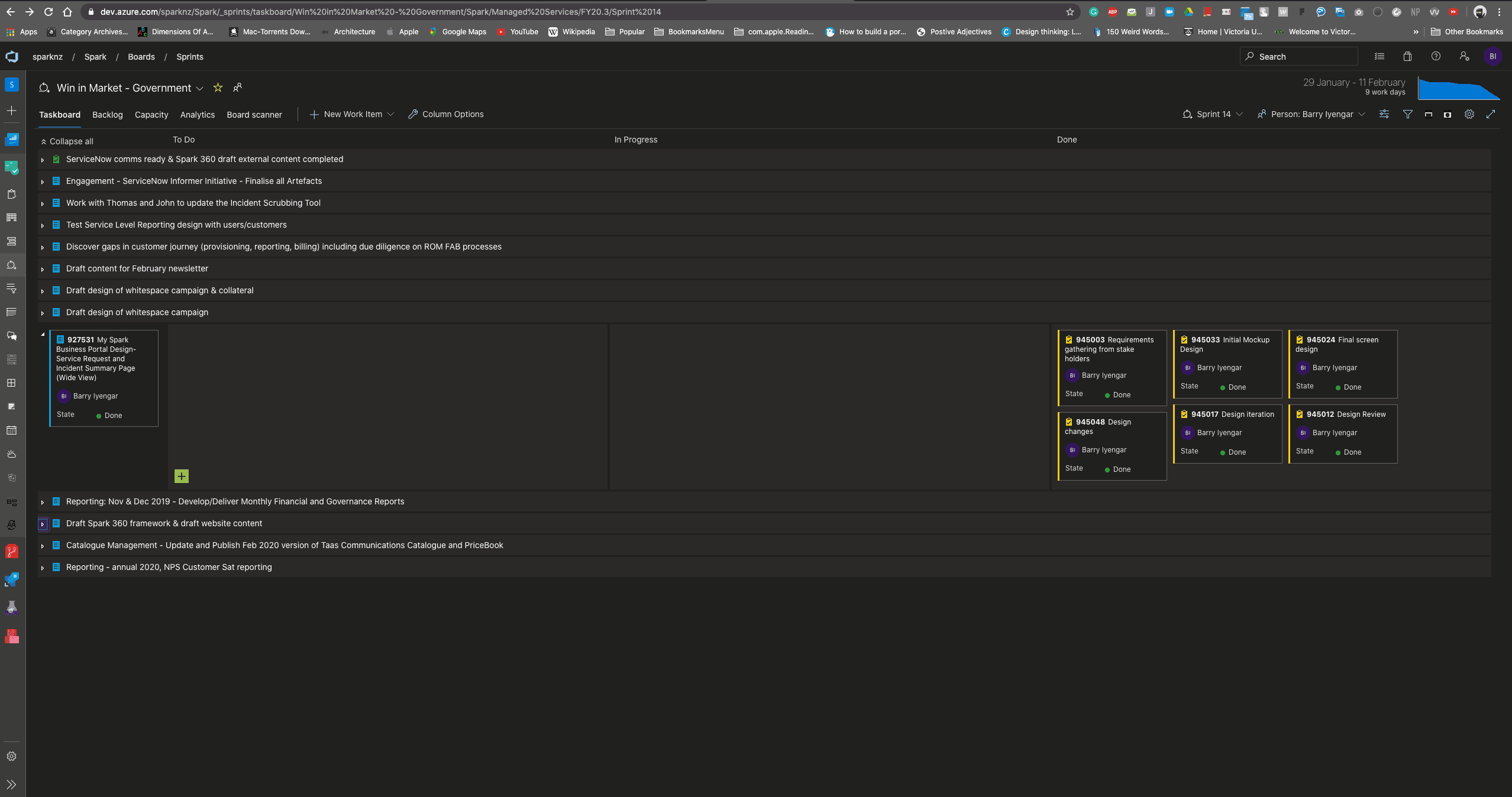Open Column Options

click(x=446, y=114)
